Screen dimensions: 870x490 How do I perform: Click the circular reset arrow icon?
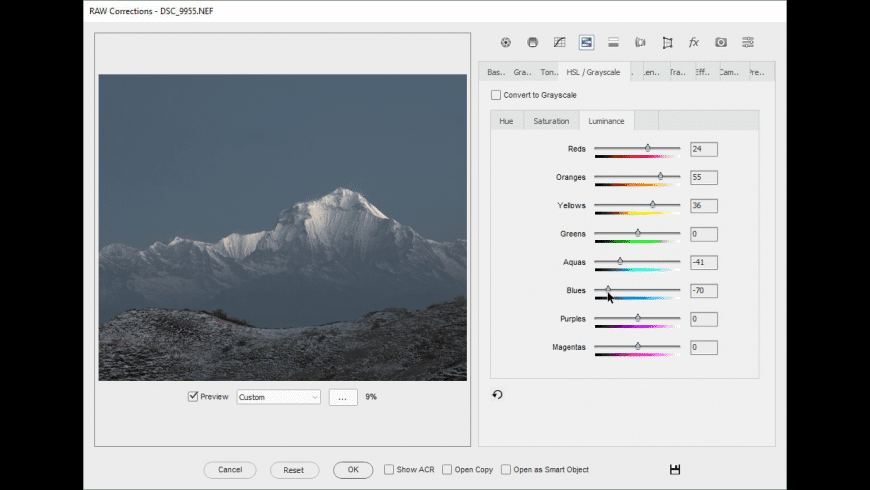pyautogui.click(x=497, y=394)
